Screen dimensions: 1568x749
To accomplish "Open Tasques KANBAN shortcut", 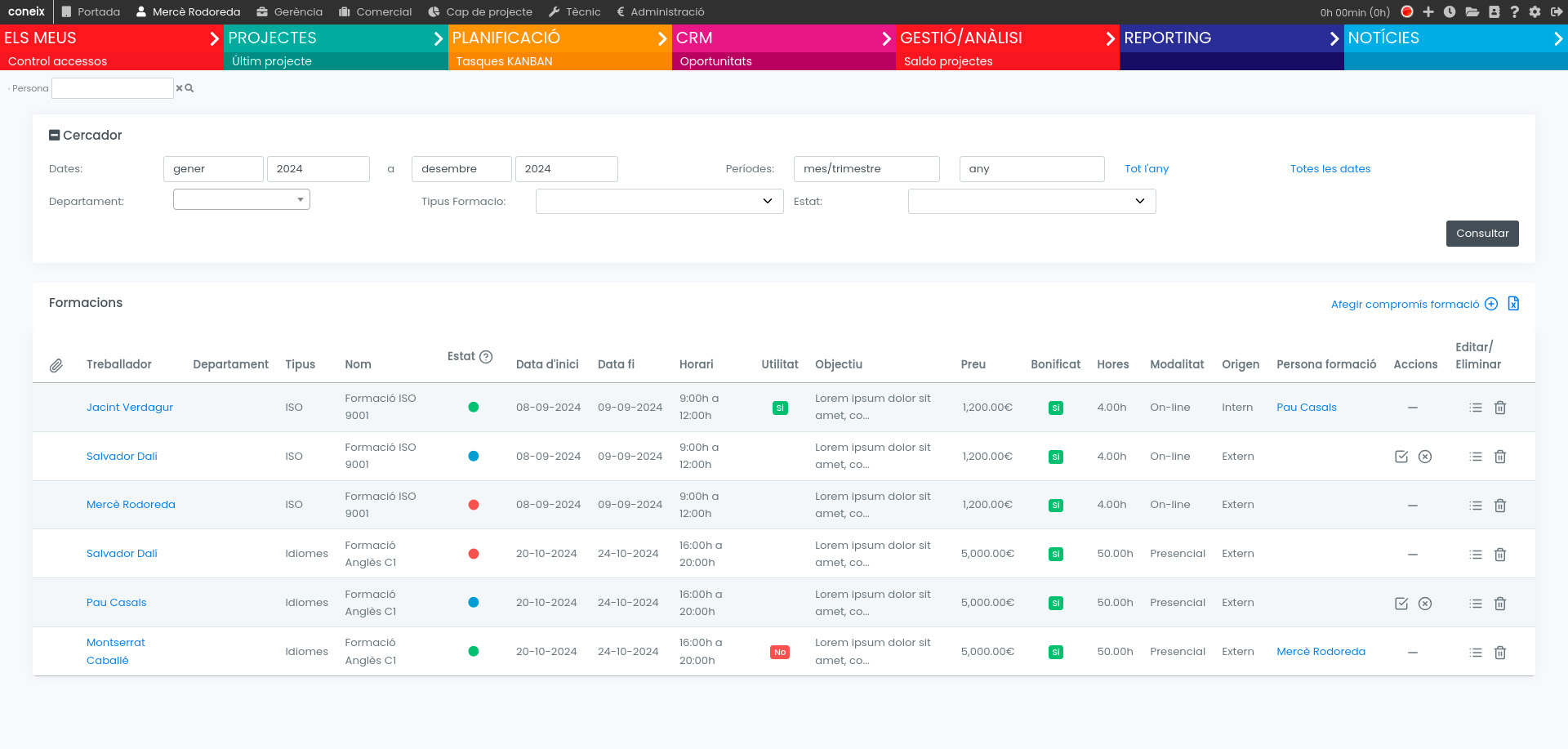I will [504, 61].
